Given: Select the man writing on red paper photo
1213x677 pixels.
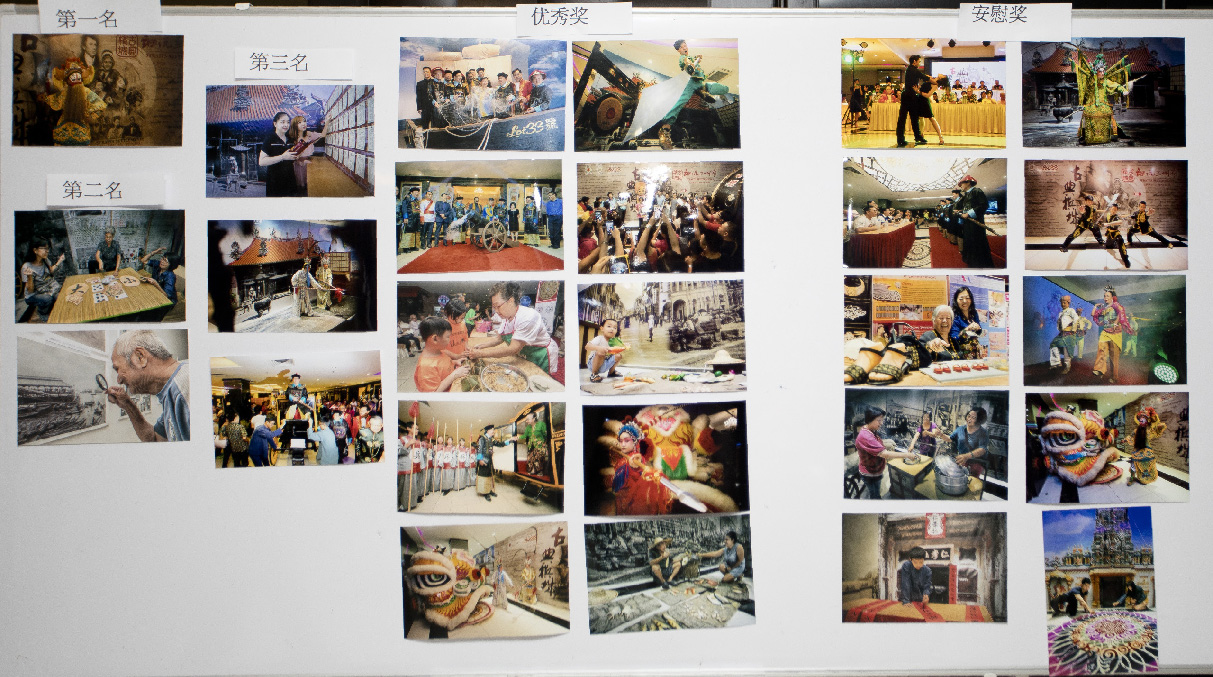Looking at the screenshot, I should tap(925, 568).
